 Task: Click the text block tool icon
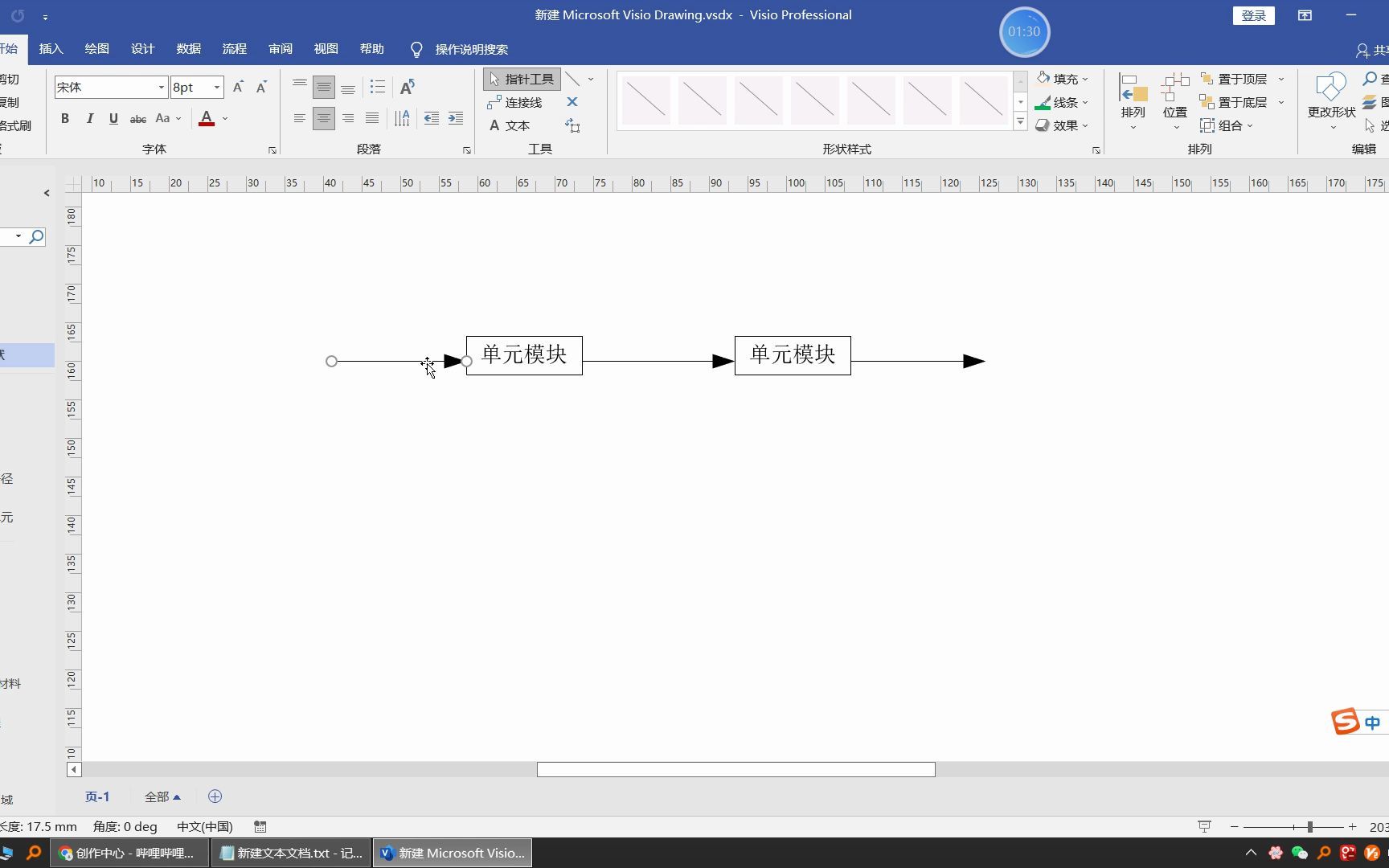coord(572,125)
